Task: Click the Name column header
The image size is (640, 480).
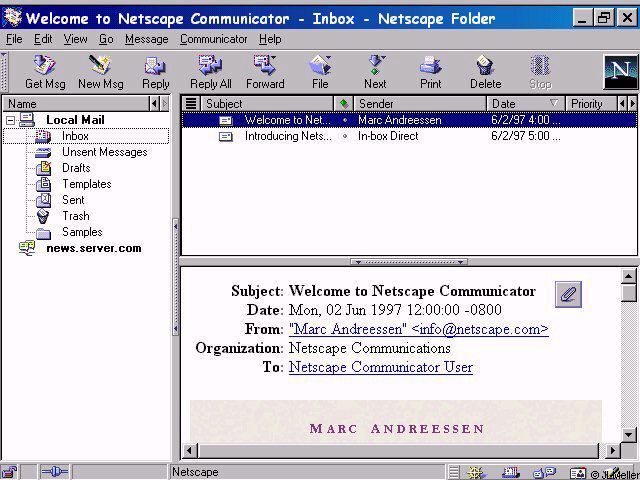Action: coord(76,104)
